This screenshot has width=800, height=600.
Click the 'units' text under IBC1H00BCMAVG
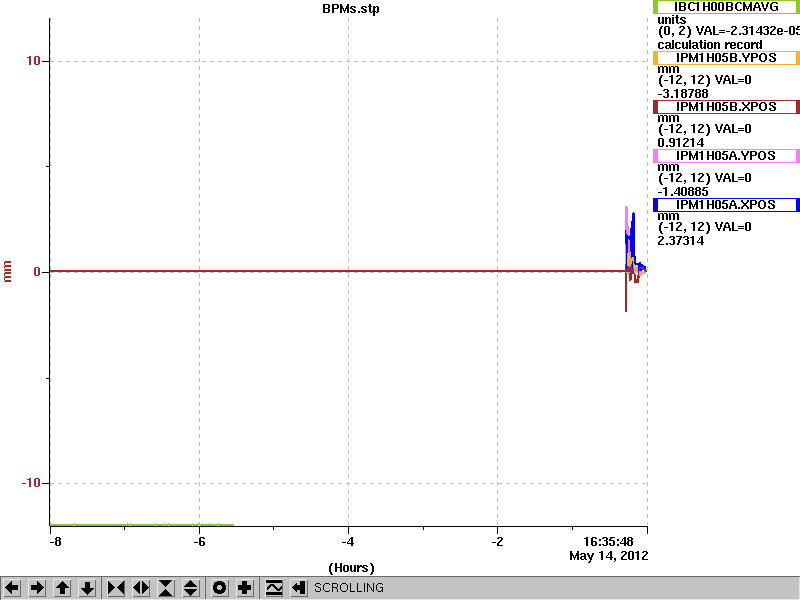(x=671, y=20)
